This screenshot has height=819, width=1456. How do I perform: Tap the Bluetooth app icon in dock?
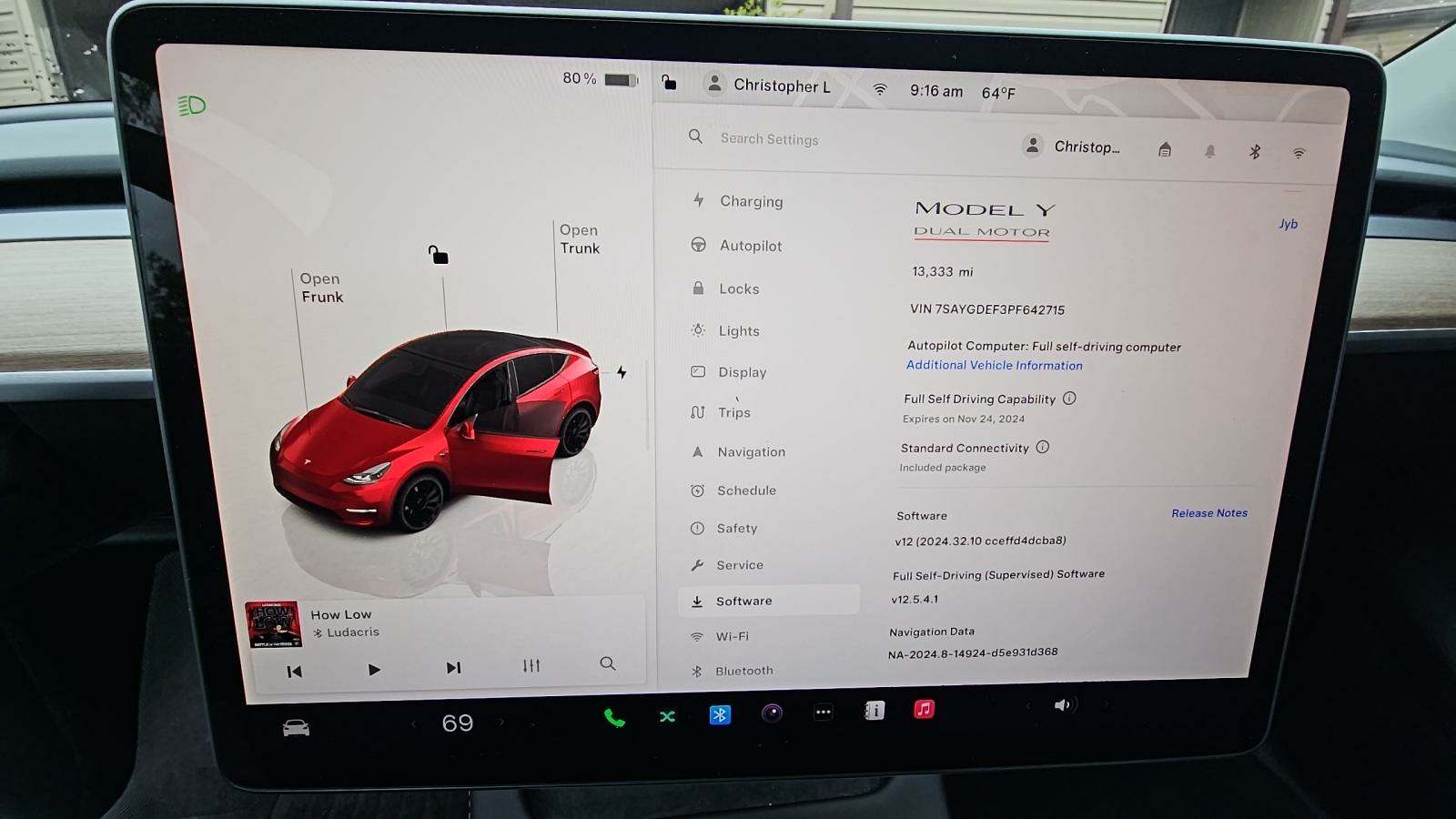[x=720, y=715]
